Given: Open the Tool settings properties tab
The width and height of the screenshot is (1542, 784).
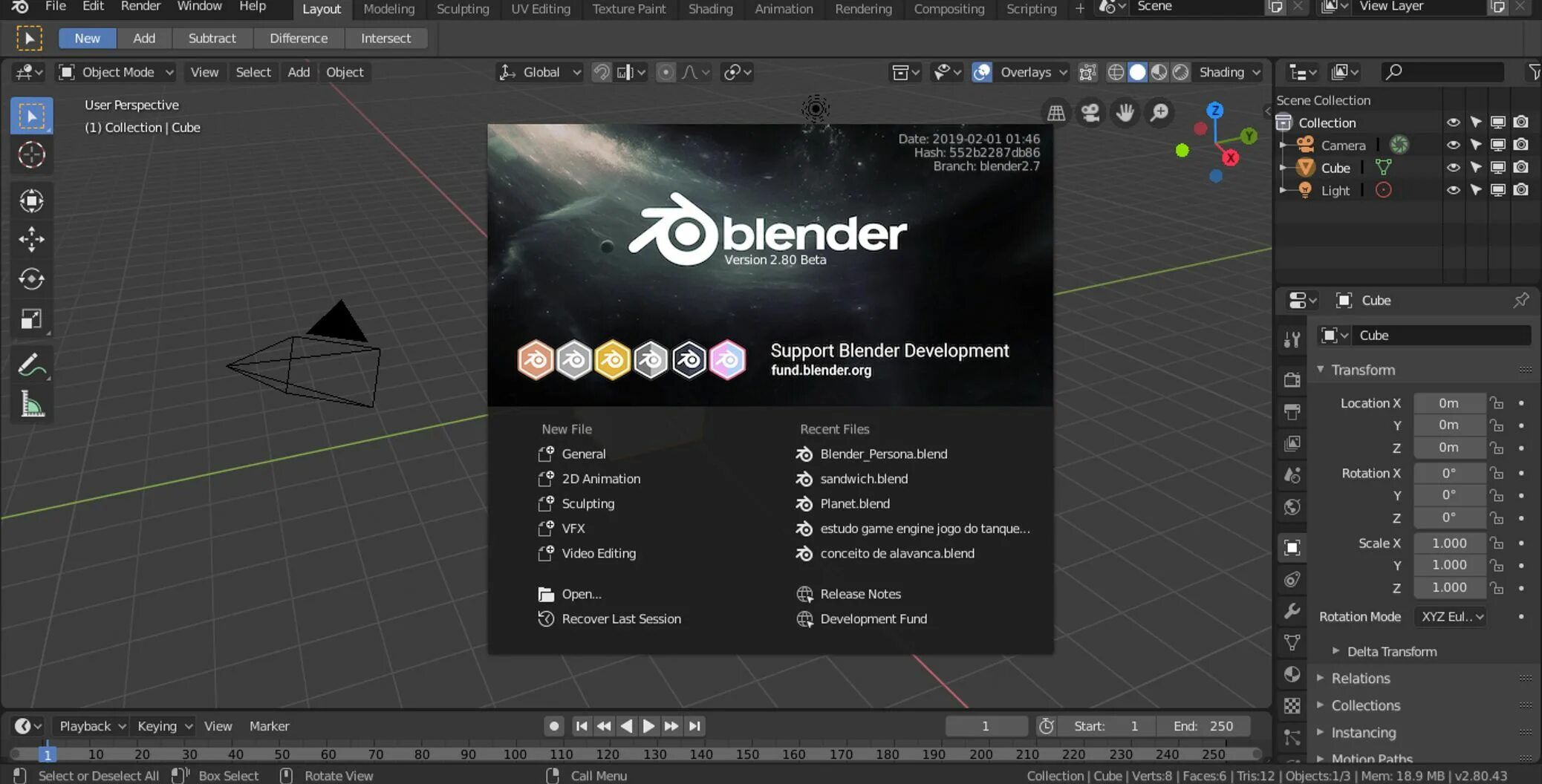Looking at the screenshot, I should coord(1292,339).
